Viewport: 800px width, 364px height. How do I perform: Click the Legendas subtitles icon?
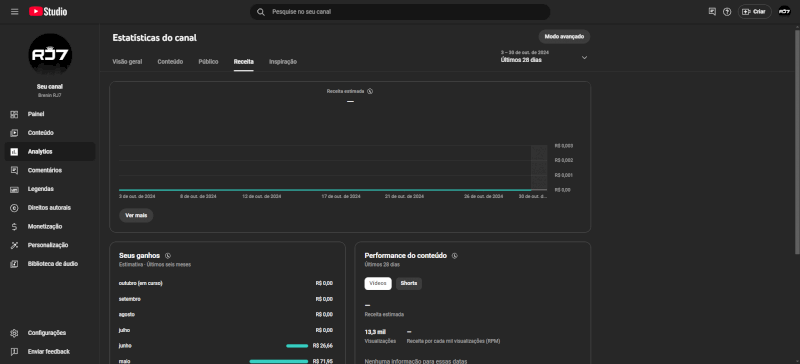click(14, 189)
